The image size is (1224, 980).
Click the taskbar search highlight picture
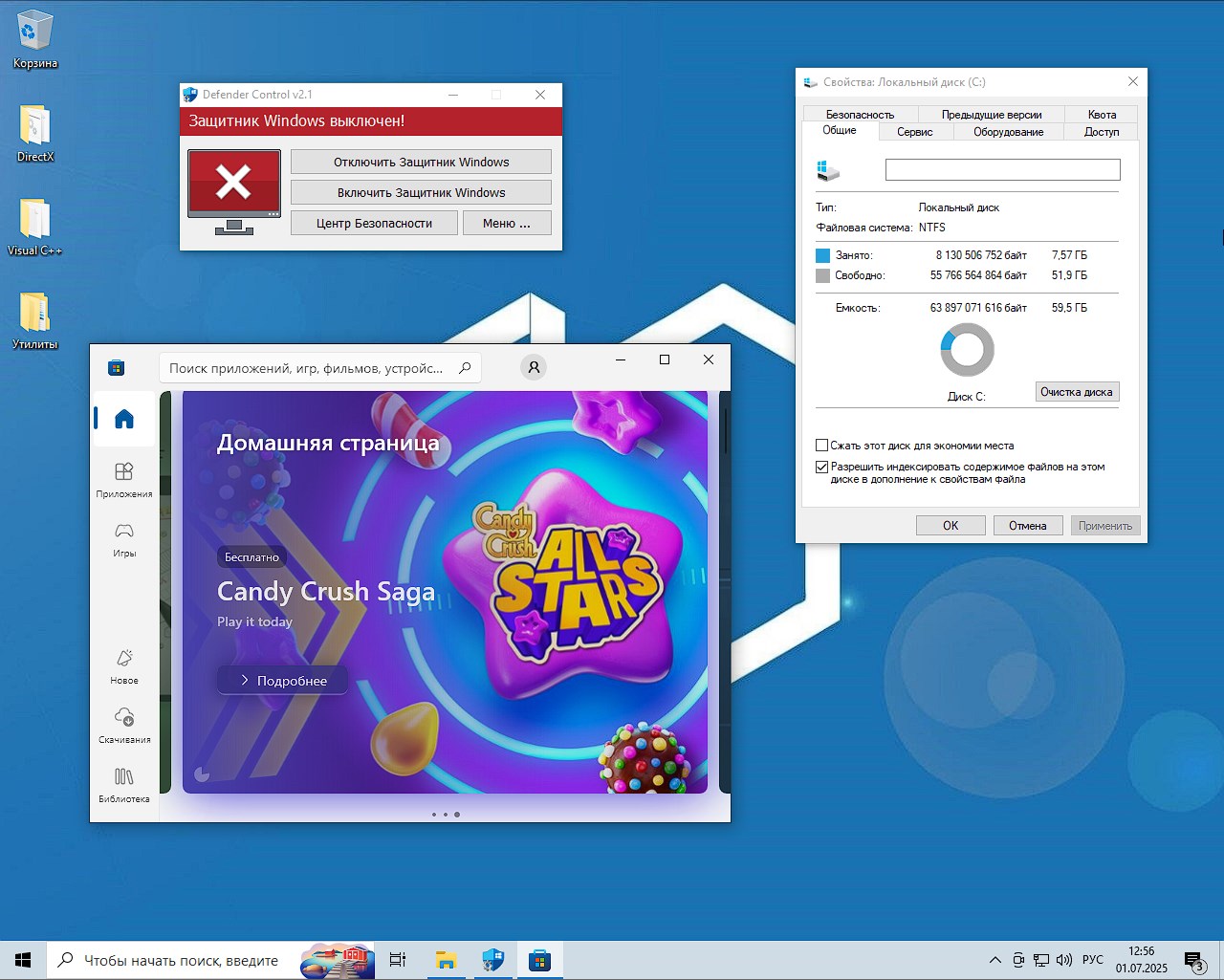(x=337, y=960)
